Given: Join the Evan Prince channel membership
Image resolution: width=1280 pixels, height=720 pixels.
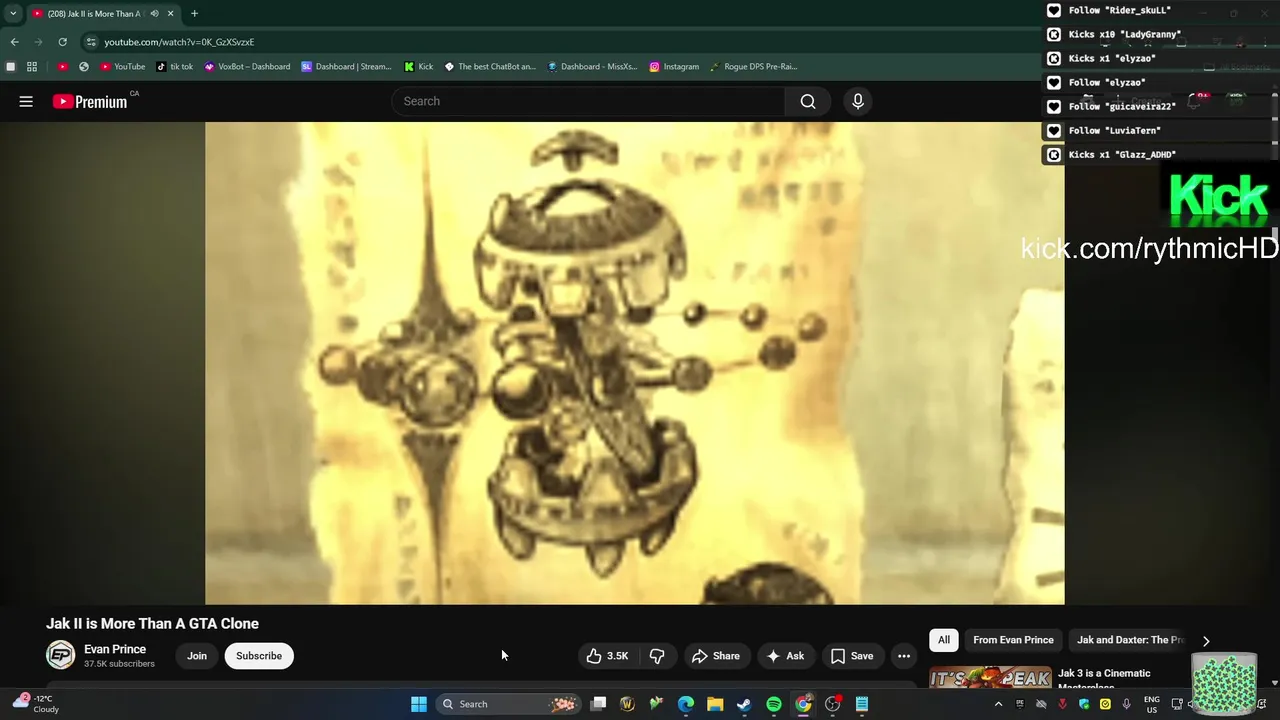Looking at the screenshot, I should click(197, 656).
